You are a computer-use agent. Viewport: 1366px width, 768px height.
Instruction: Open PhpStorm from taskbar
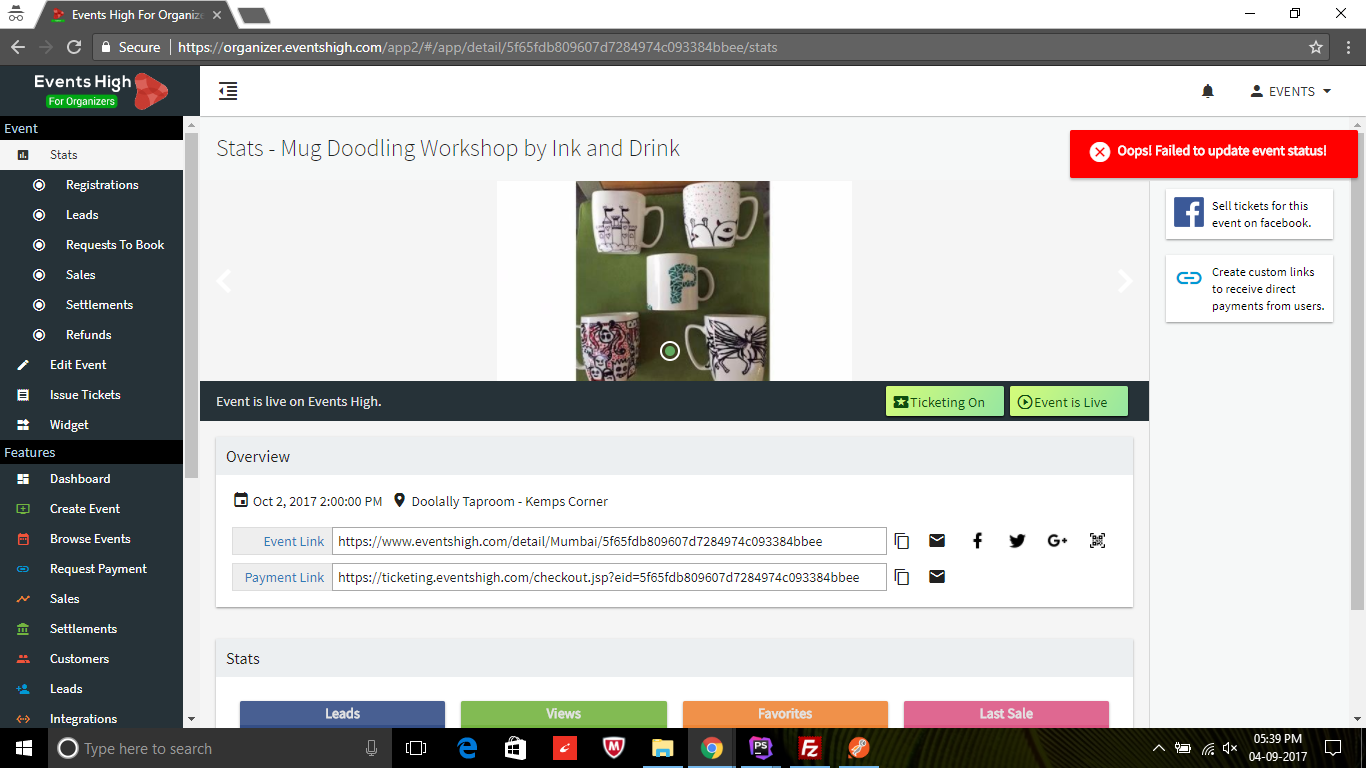tap(761, 748)
